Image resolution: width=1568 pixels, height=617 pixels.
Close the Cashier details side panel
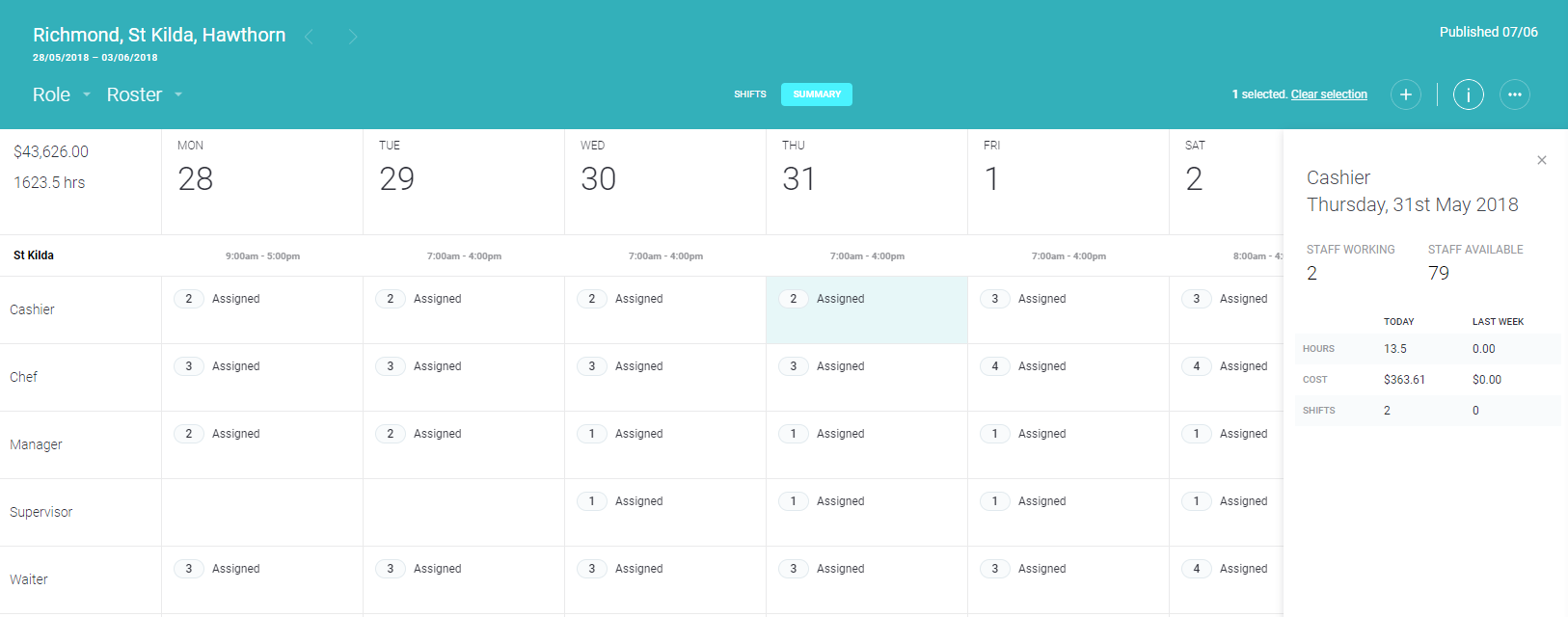[1541, 160]
